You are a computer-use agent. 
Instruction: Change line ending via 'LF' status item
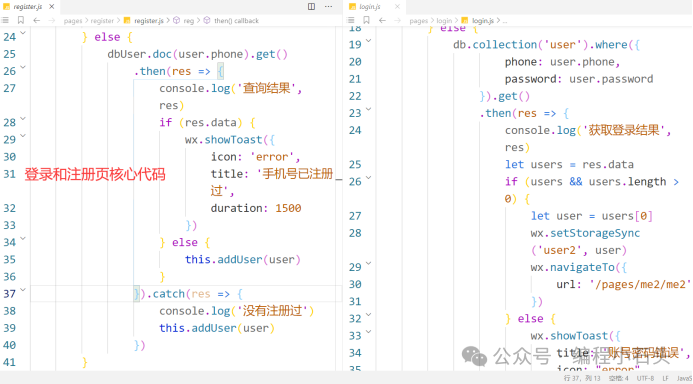click(665, 378)
